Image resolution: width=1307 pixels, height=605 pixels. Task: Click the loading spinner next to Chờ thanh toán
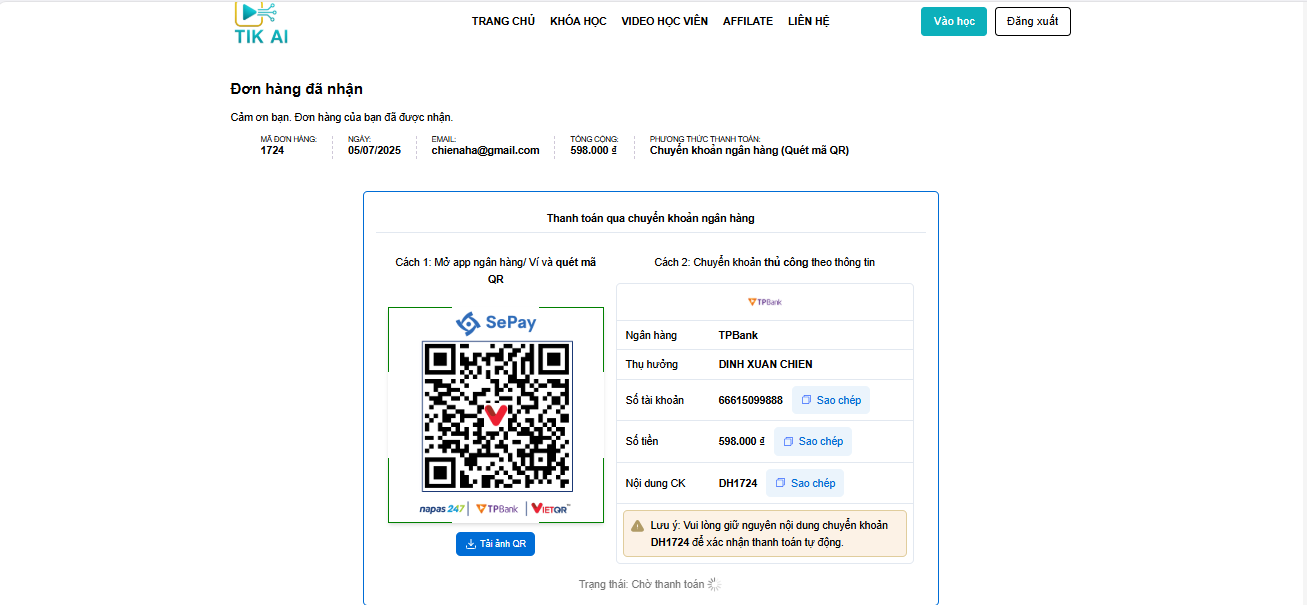(x=714, y=584)
